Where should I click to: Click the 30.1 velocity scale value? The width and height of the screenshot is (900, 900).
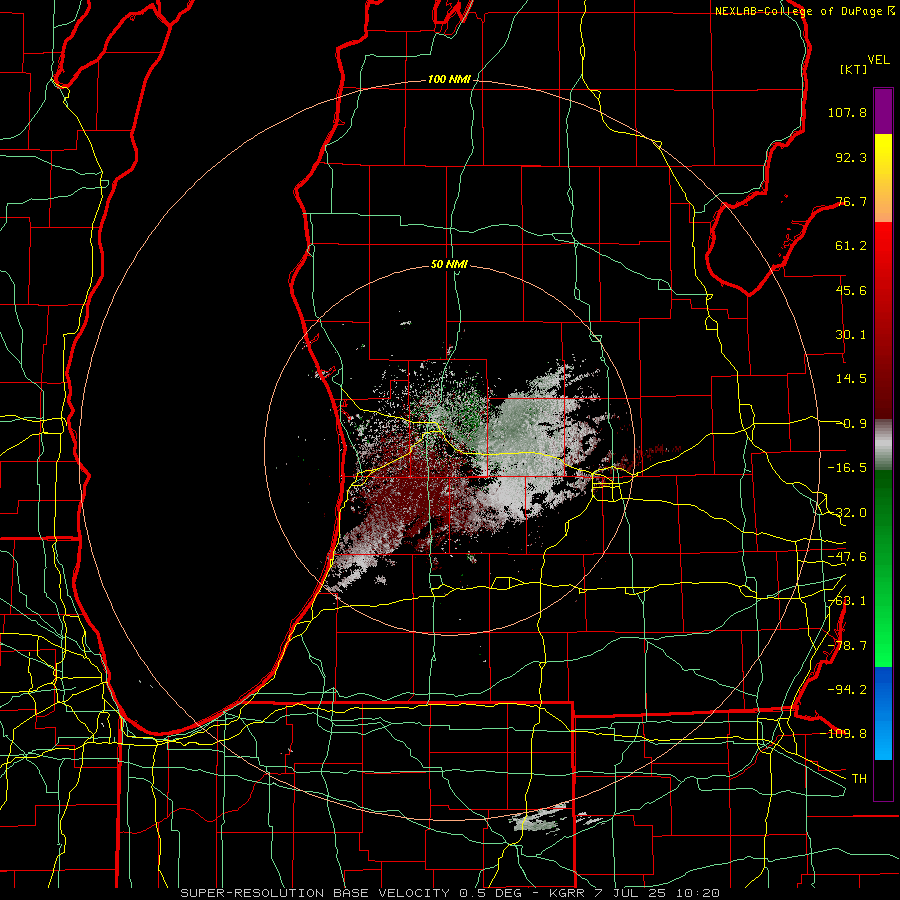tap(851, 335)
